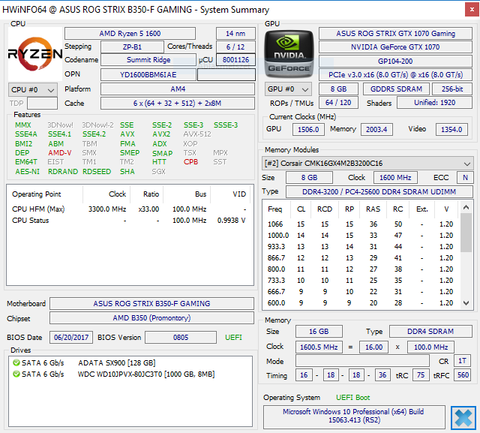Click the AMD Ryzen 5 1600 name field
Screen dimensions: 480x433
[x=130, y=33]
